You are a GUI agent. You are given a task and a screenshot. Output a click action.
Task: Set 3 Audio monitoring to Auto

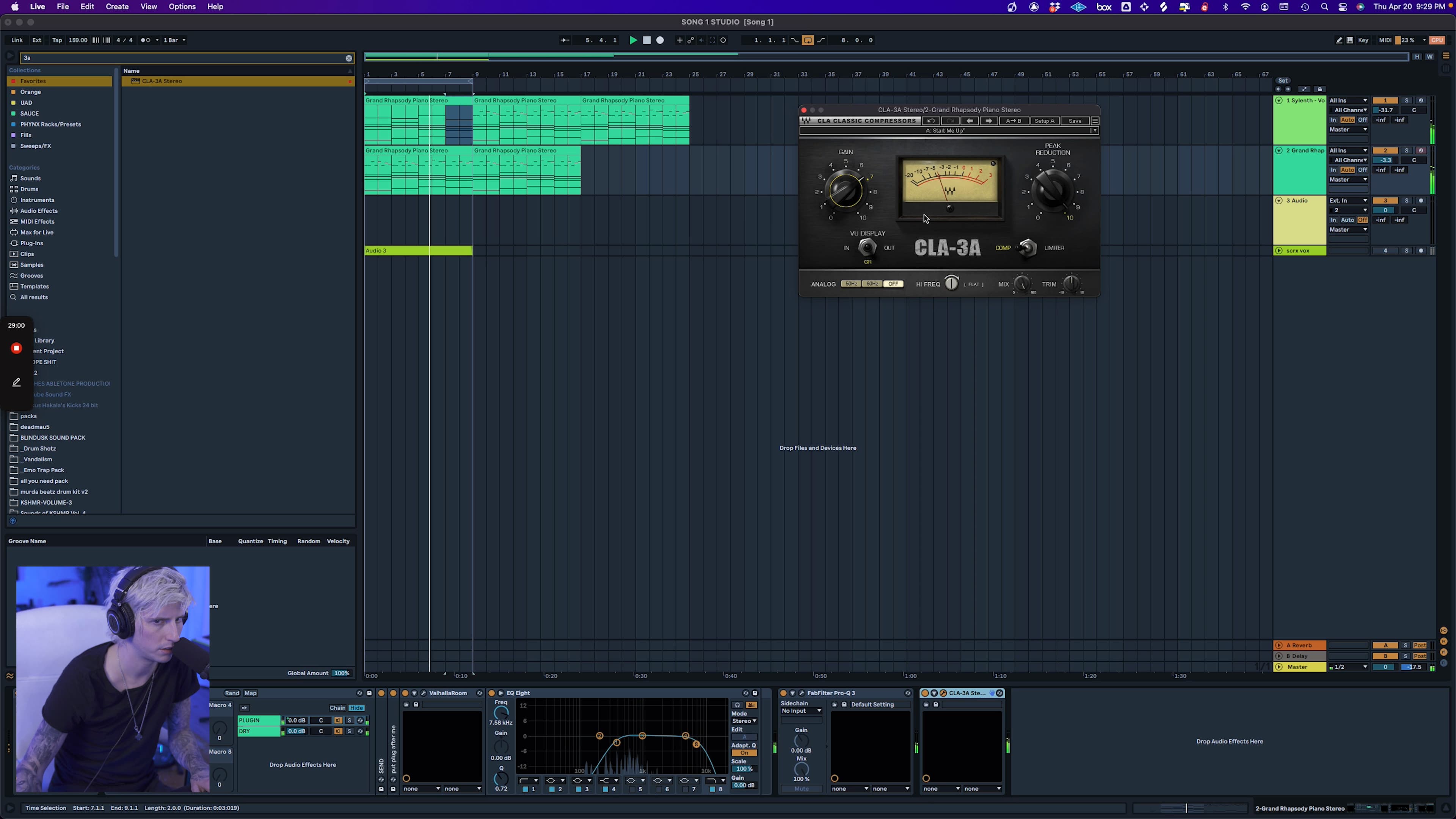pyautogui.click(x=1348, y=220)
